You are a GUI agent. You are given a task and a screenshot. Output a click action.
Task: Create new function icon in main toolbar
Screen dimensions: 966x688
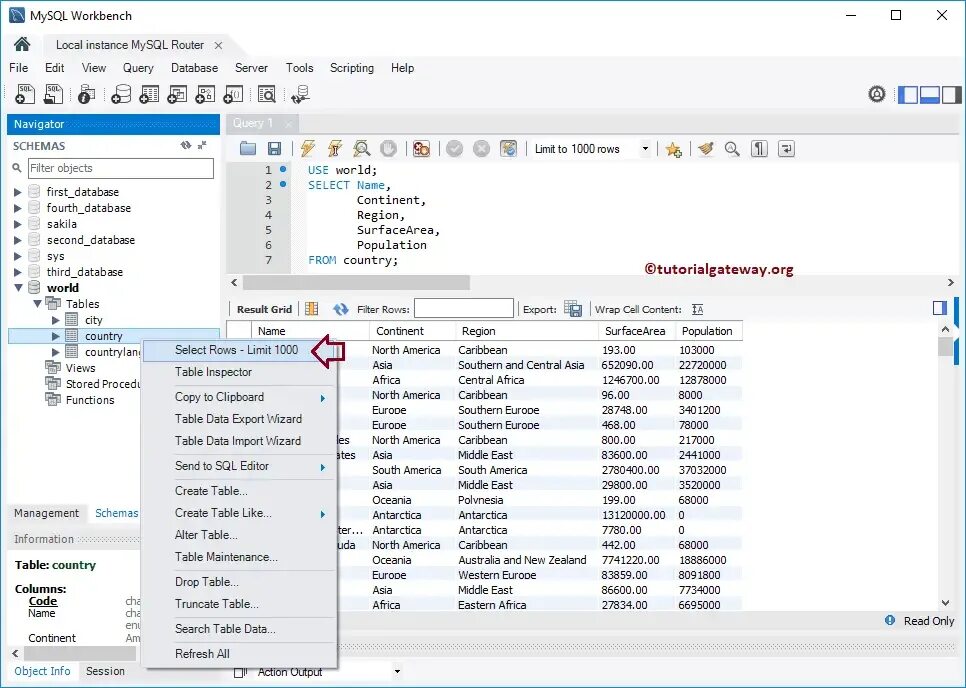coord(233,94)
